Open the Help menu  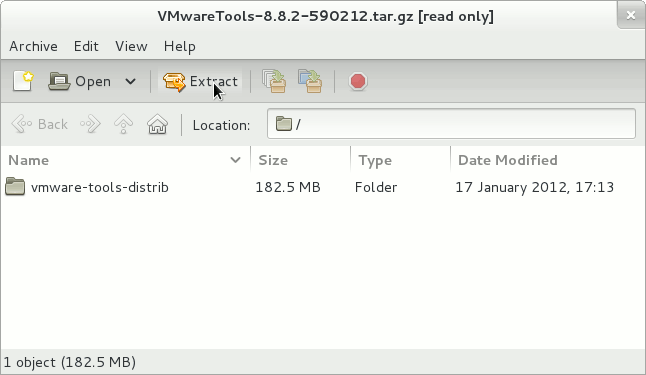[180, 46]
